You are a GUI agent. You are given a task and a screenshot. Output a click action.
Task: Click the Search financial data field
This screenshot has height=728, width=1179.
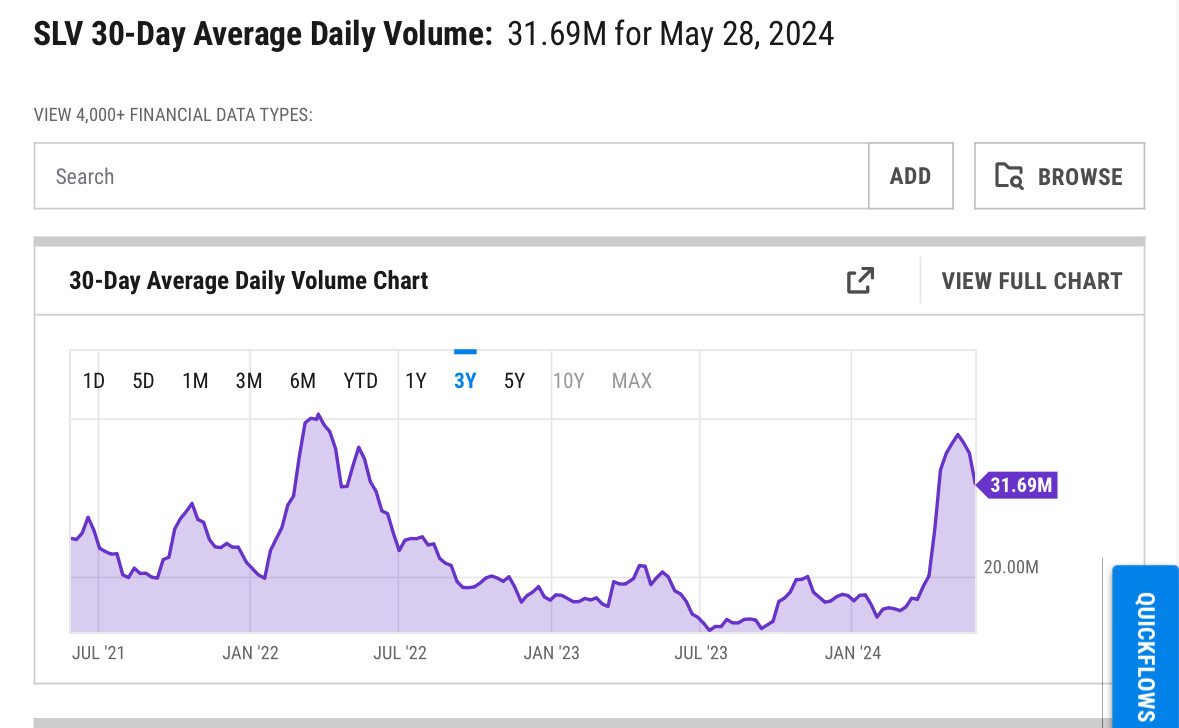[x=451, y=176]
